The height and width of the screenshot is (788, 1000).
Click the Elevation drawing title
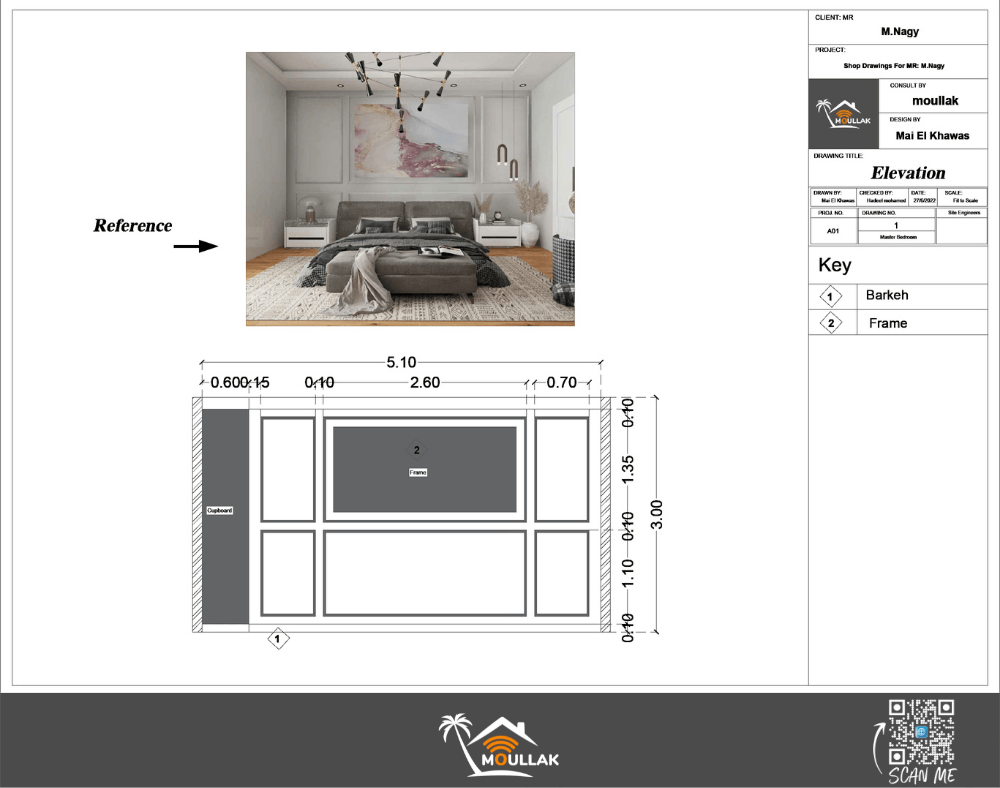907,173
